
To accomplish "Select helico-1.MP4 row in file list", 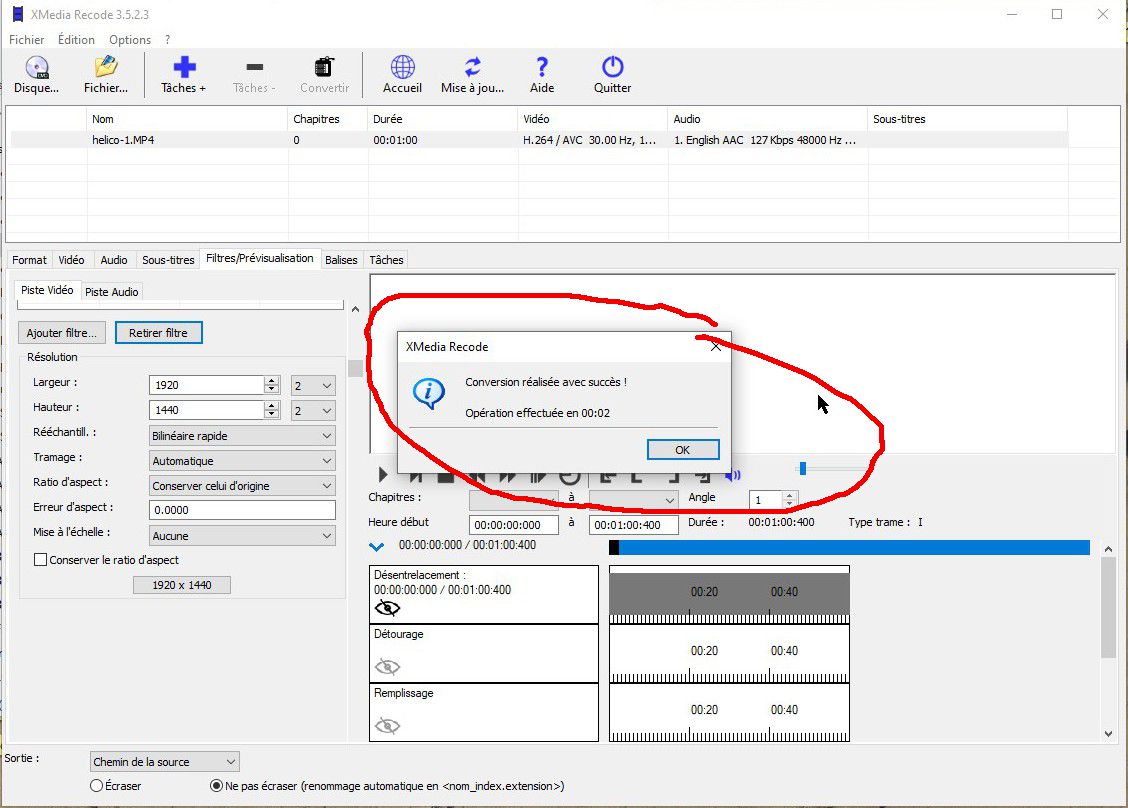I will [x=538, y=140].
